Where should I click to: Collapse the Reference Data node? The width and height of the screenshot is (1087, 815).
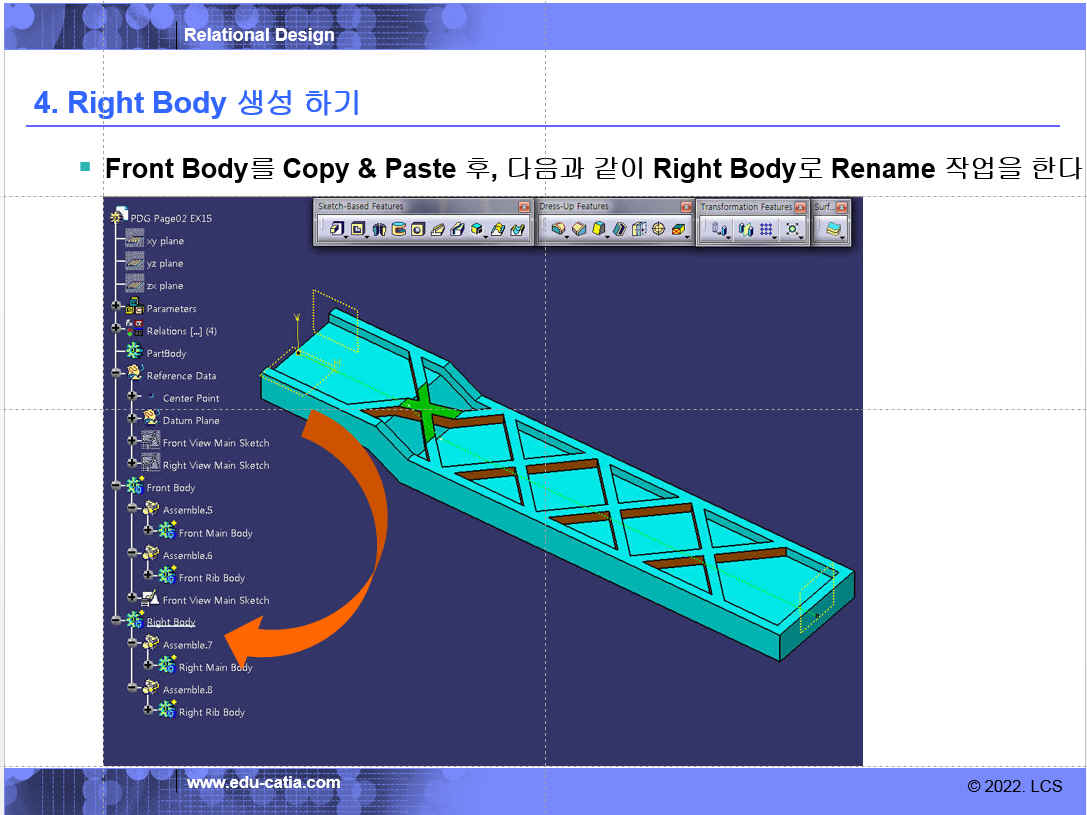pyautogui.click(x=117, y=375)
